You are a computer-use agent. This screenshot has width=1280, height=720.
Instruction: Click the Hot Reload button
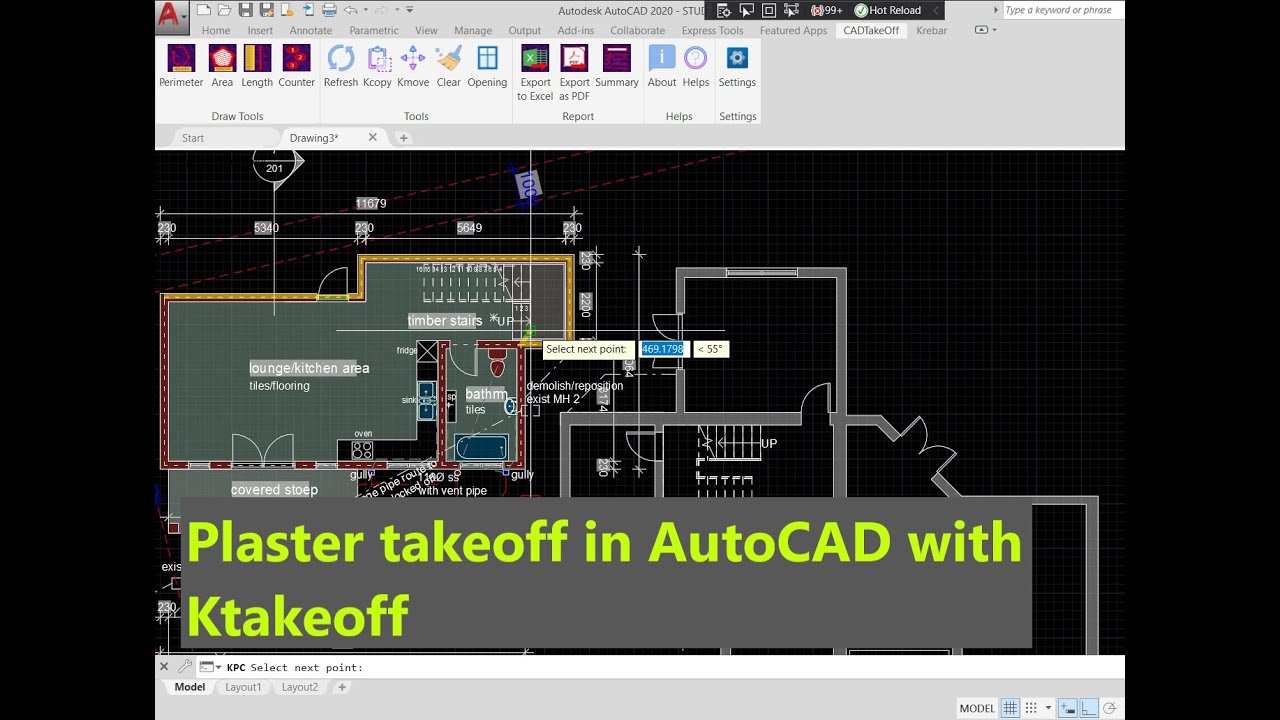(x=887, y=10)
